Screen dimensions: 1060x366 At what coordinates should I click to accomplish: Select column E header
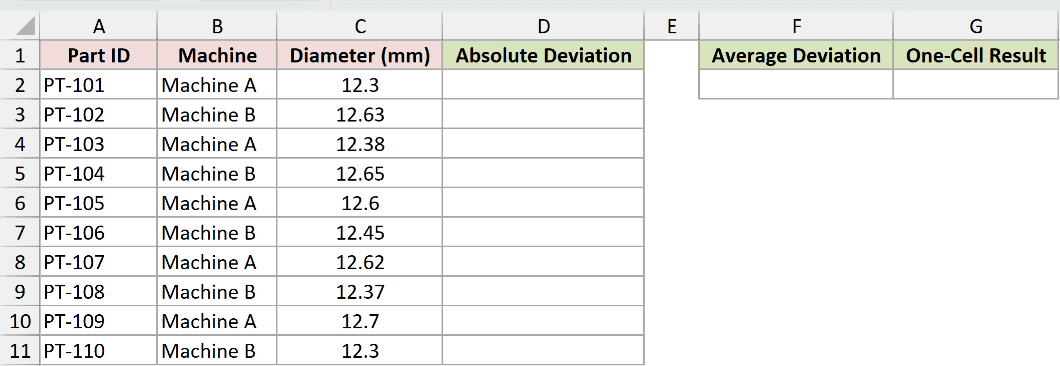[x=671, y=26]
